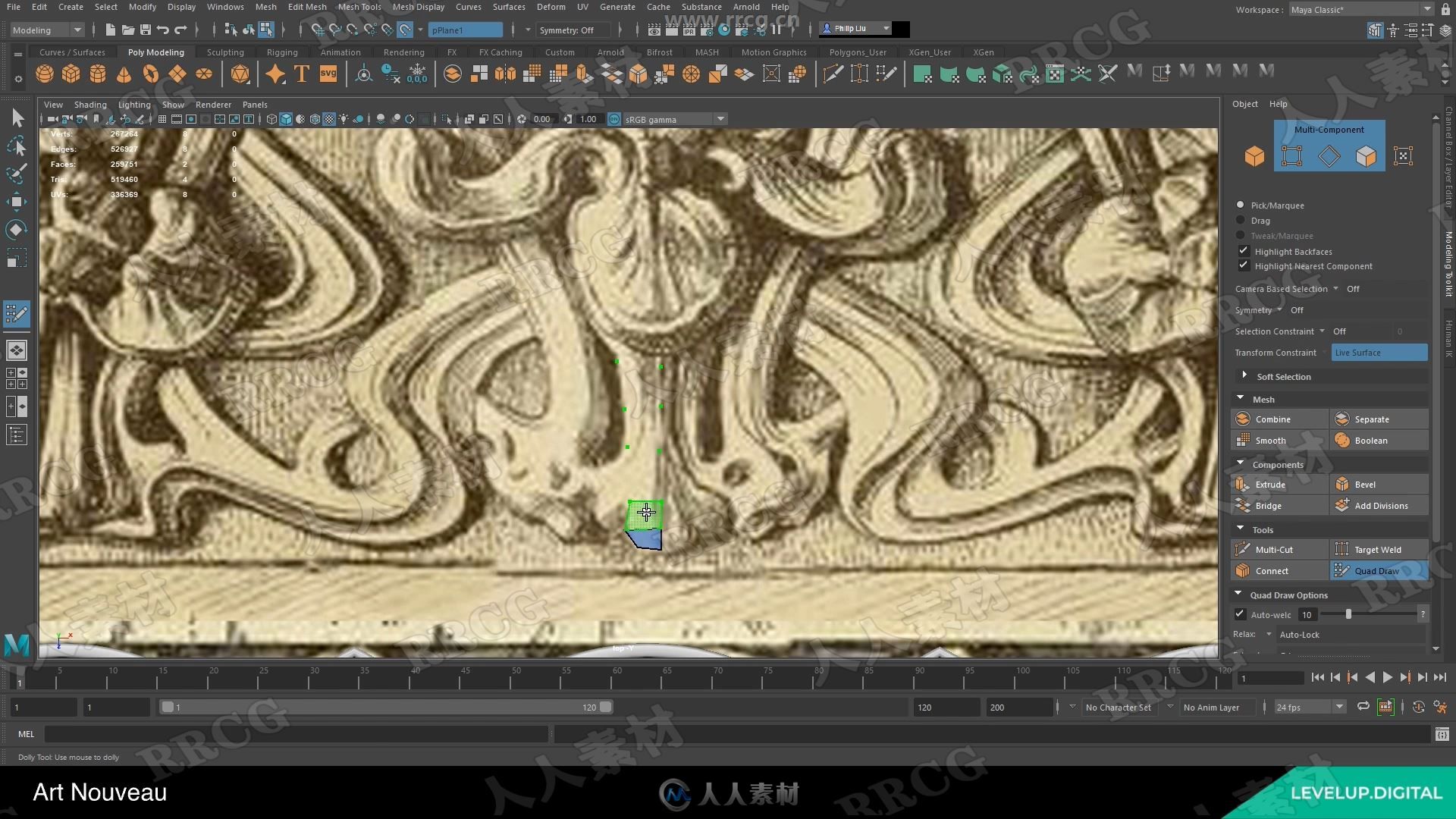Image resolution: width=1456 pixels, height=819 pixels.
Task: Select the polygon cone shelf icon
Action: pos(124,74)
